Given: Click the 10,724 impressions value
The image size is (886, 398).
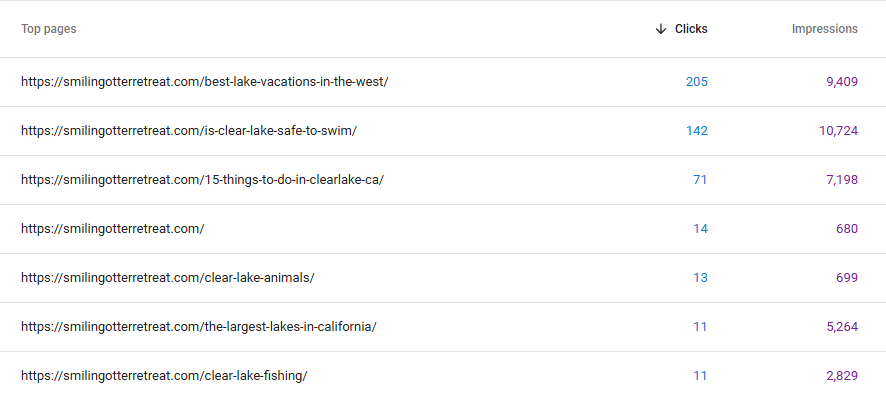Looking at the screenshot, I should [839, 131].
